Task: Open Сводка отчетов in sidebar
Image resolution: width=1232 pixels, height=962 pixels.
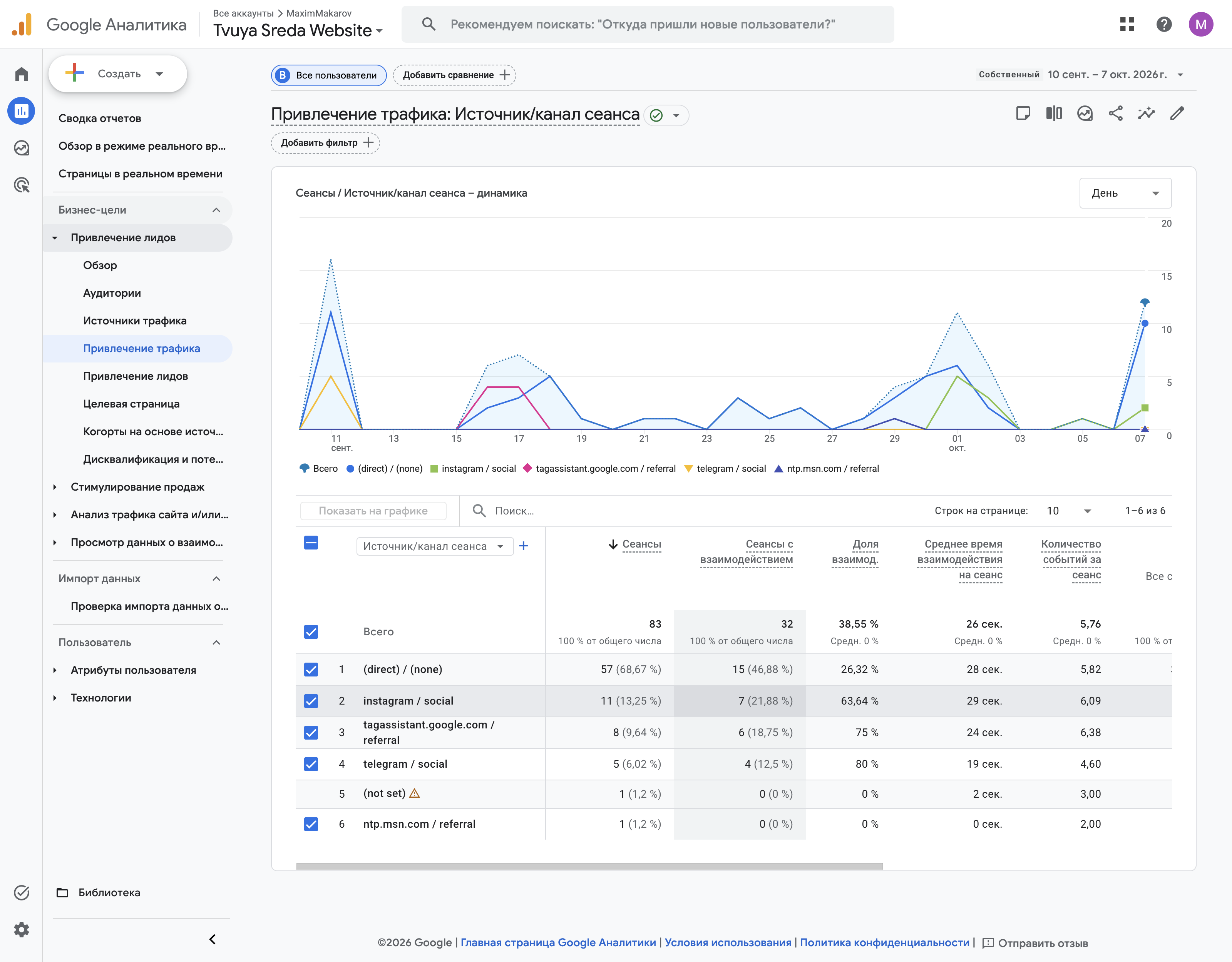Action: pos(100,118)
